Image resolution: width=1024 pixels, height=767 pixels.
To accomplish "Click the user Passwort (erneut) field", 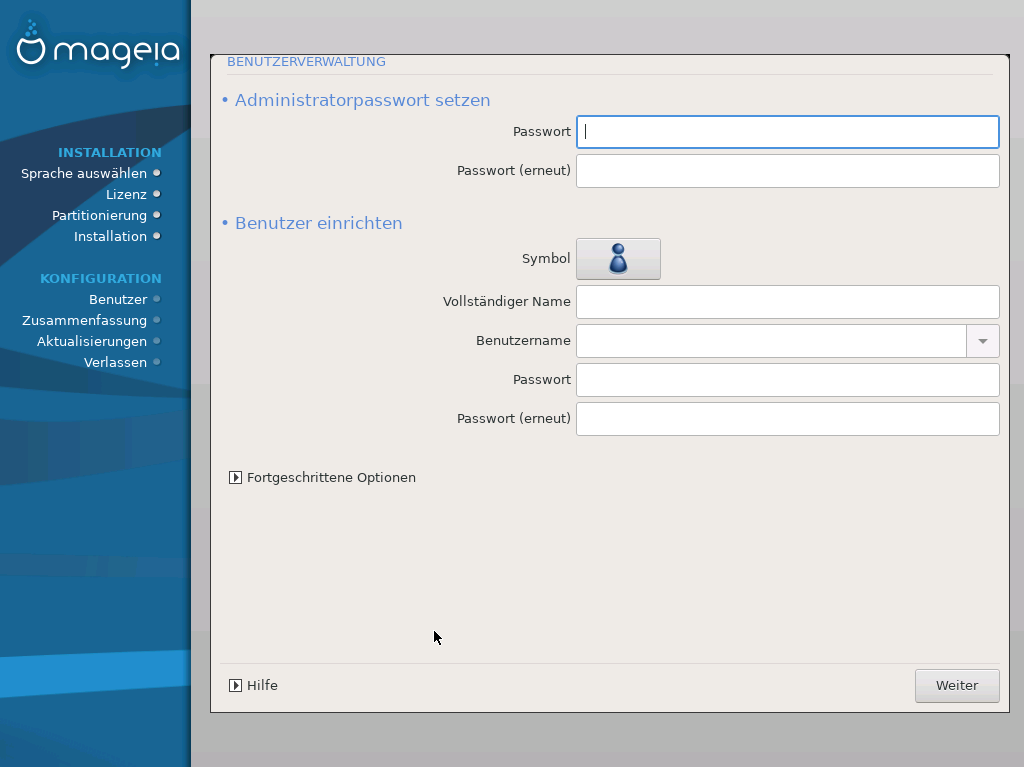I will [787, 419].
